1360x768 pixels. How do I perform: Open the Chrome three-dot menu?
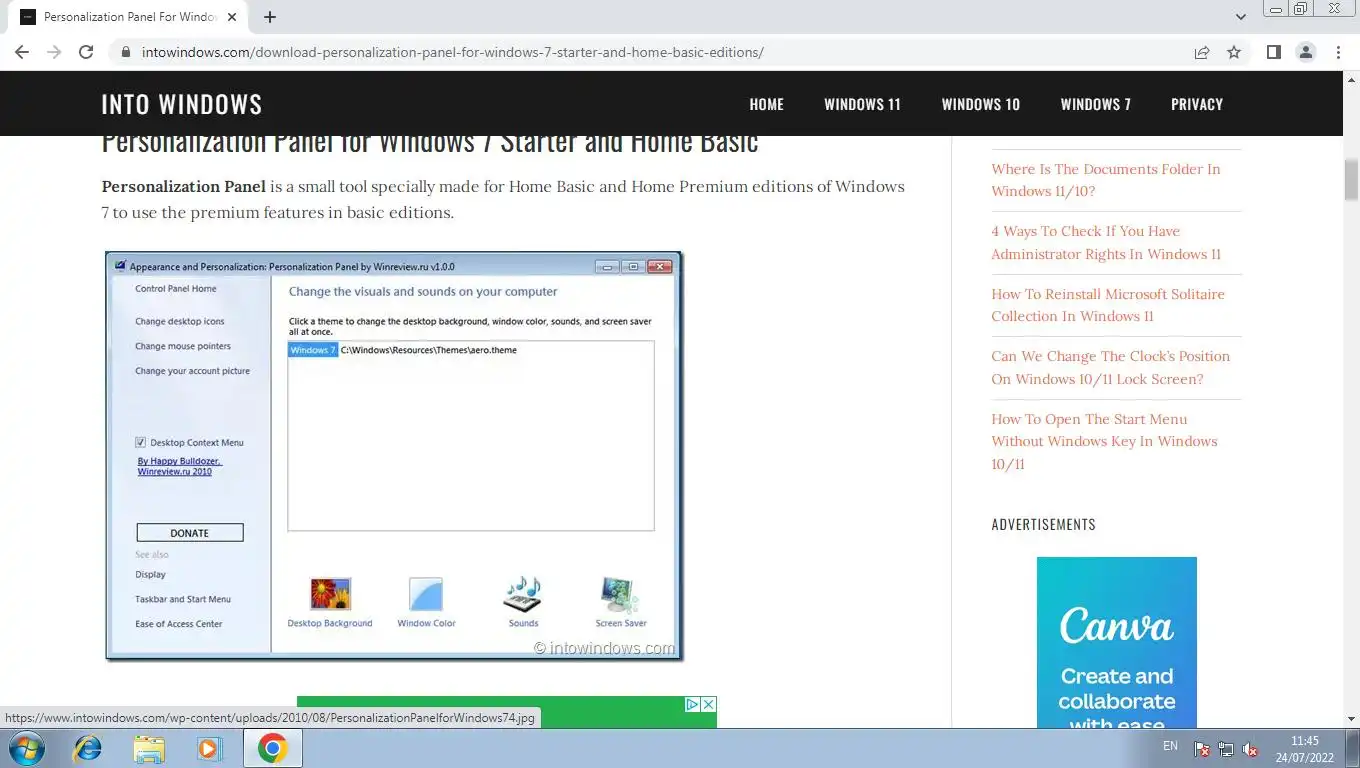coord(1338,52)
